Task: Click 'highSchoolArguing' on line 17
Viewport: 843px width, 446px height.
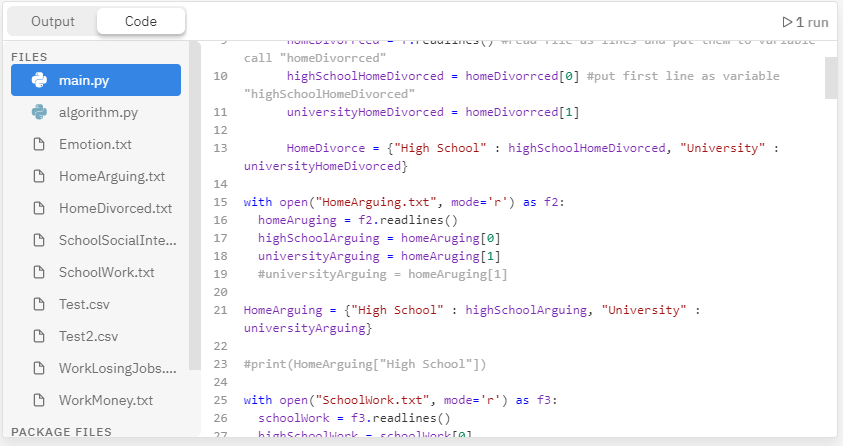Action: coord(318,238)
